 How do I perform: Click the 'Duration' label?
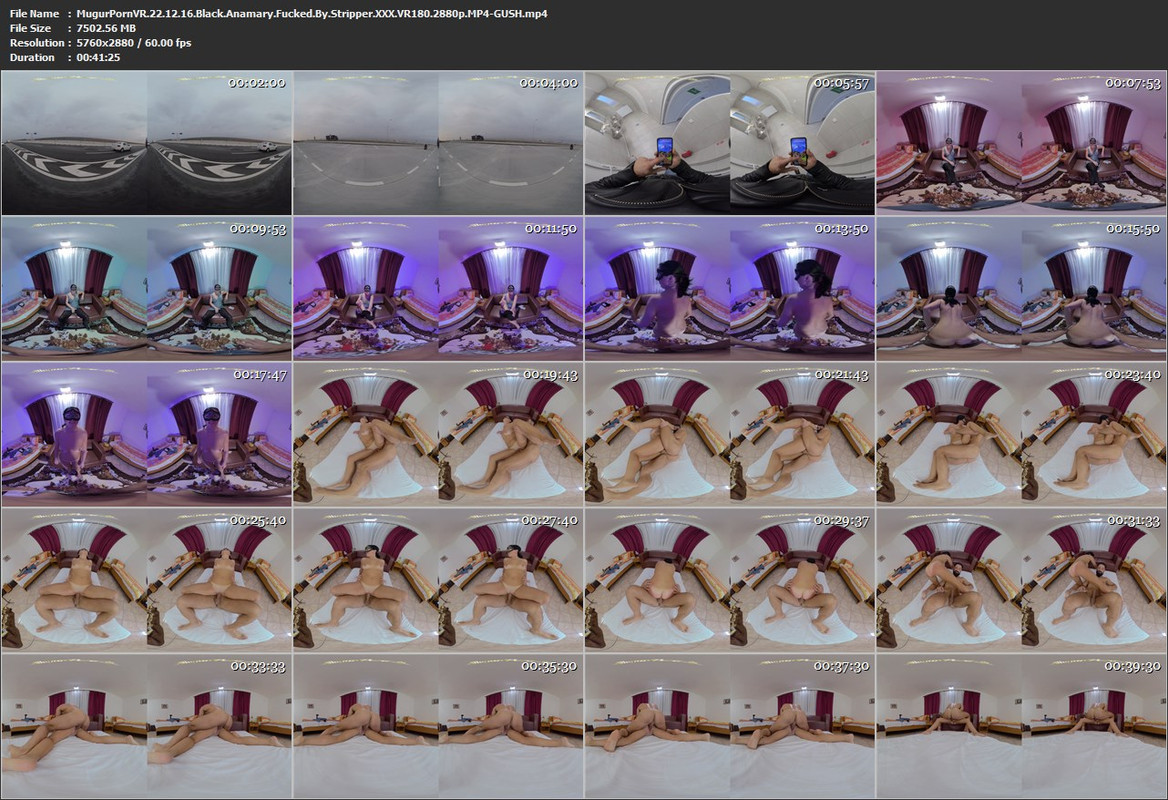tap(32, 57)
